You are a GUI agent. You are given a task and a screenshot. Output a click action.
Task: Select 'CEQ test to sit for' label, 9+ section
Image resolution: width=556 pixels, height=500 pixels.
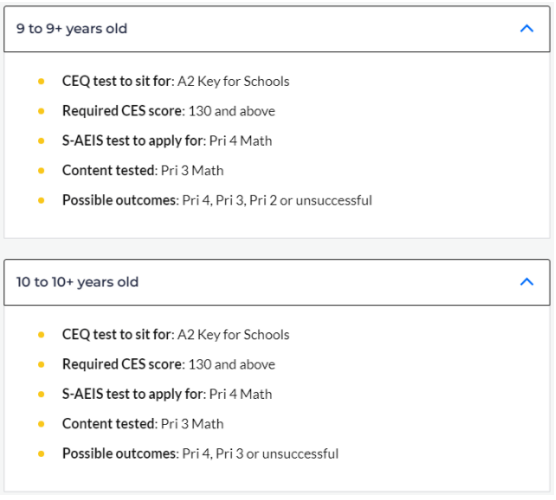[118, 81]
